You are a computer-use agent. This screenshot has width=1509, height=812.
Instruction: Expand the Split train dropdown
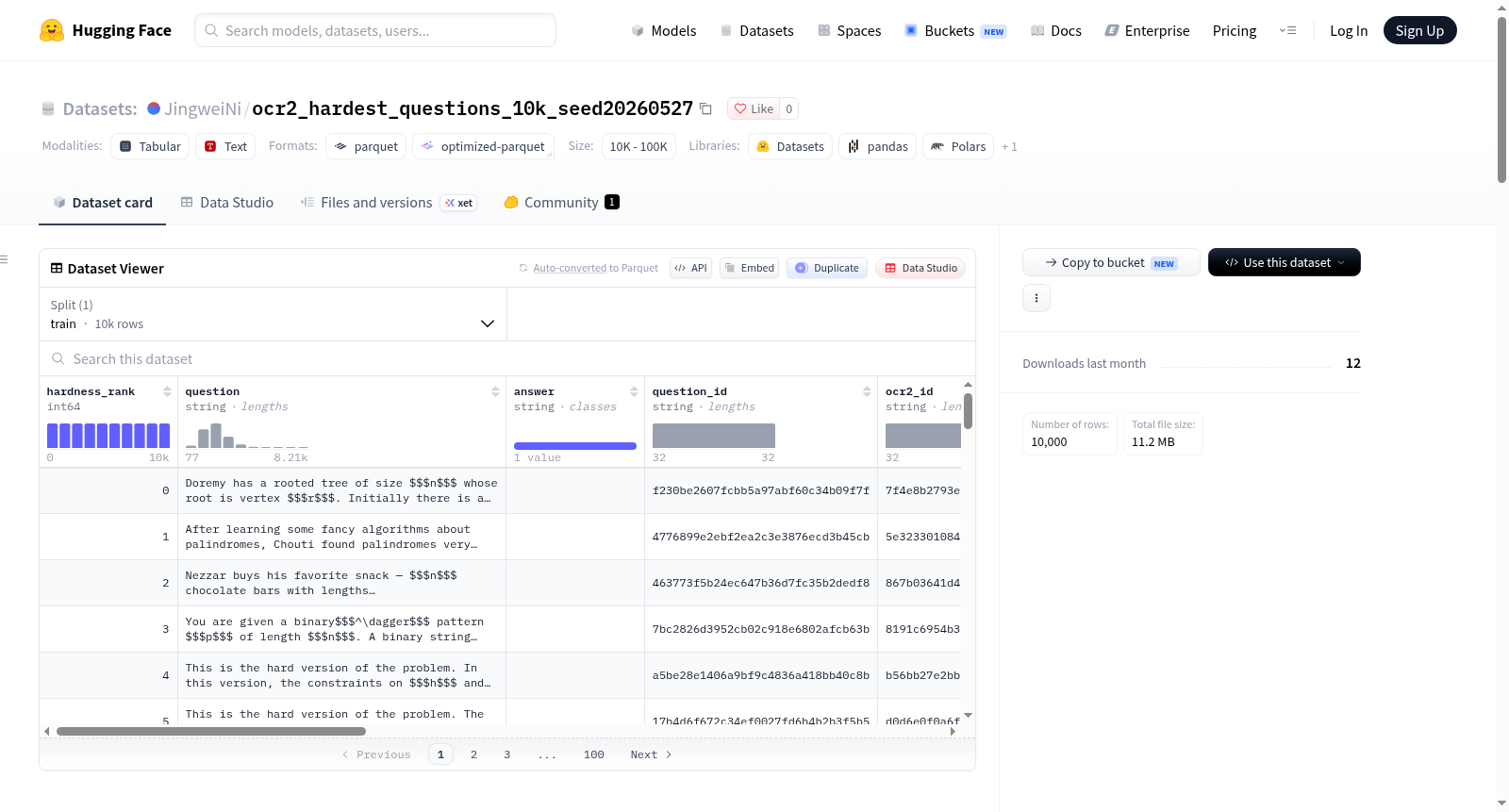point(273,314)
